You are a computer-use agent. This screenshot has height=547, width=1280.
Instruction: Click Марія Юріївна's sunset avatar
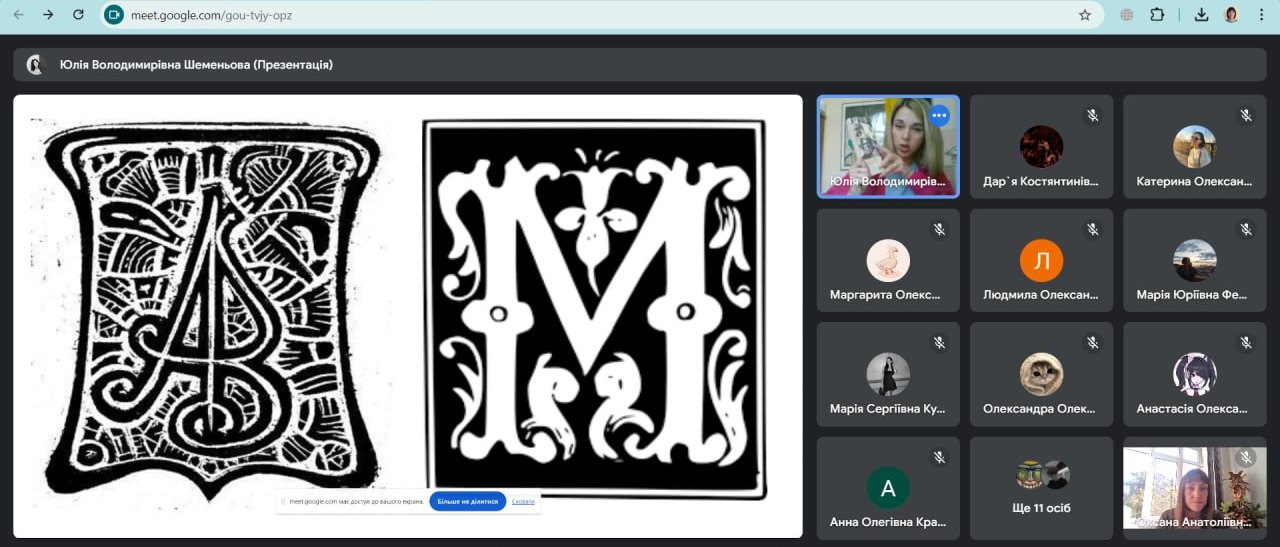(1194, 261)
